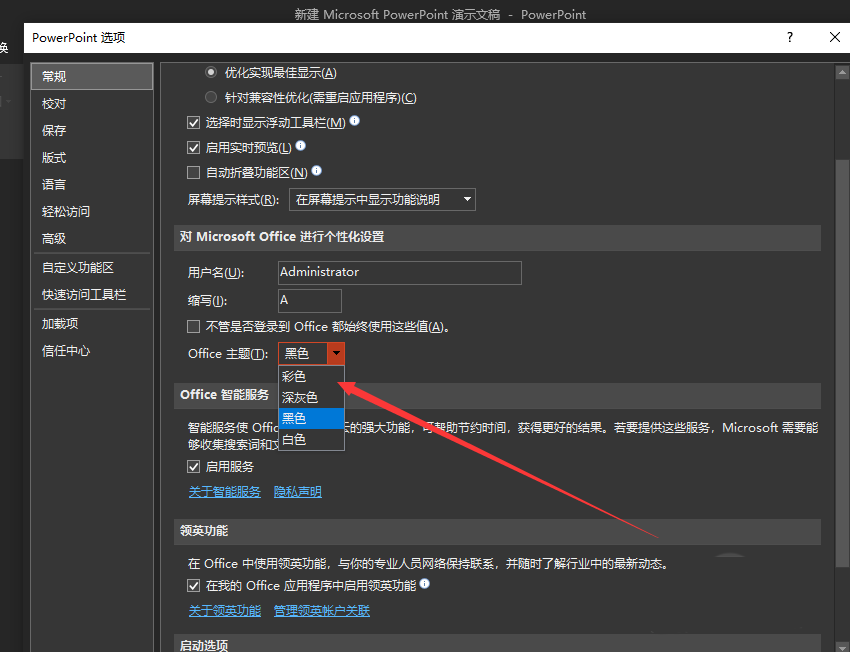This screenshot has height=652, width=850.
Task: Check 不管是否登录到 Office 都始终使用这些值 checkbox
Action: pyautogui.click(x=194, y=326)
